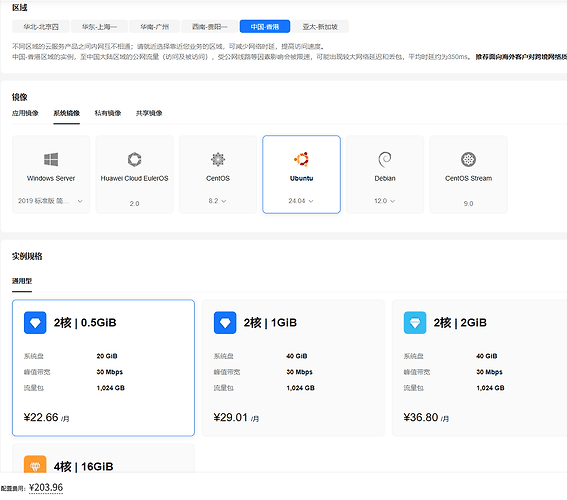Select the 中国-香港 region button

click(265, 27)
